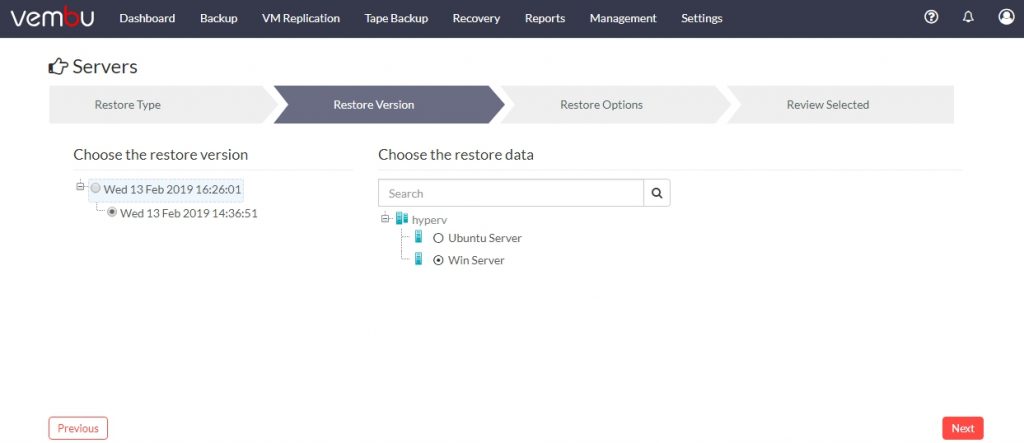Click the Previous button

[x=78, y=429]
